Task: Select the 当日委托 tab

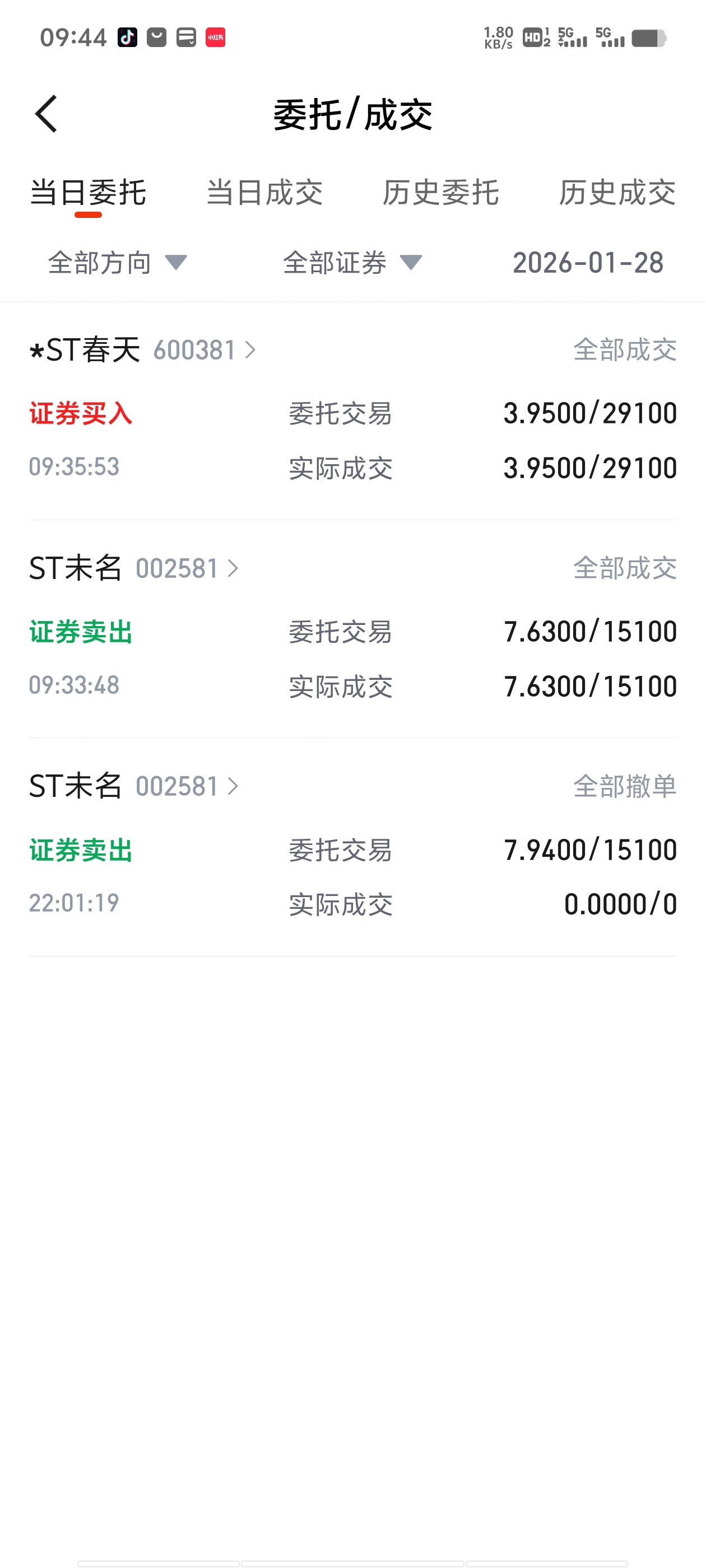Action: coord(88,193)
